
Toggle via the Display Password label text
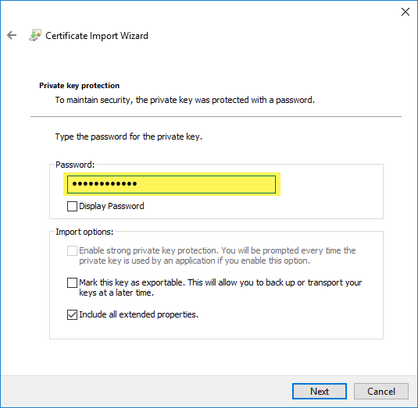(x=112, y=206)
